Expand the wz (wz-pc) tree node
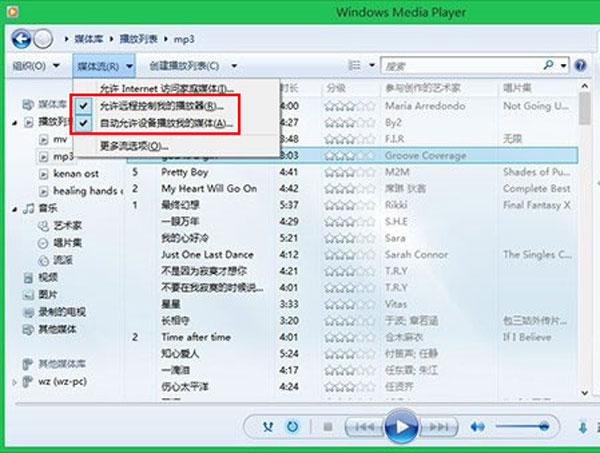Image resolution: width=600 pixels, height=453 pixels. point(15,382)
